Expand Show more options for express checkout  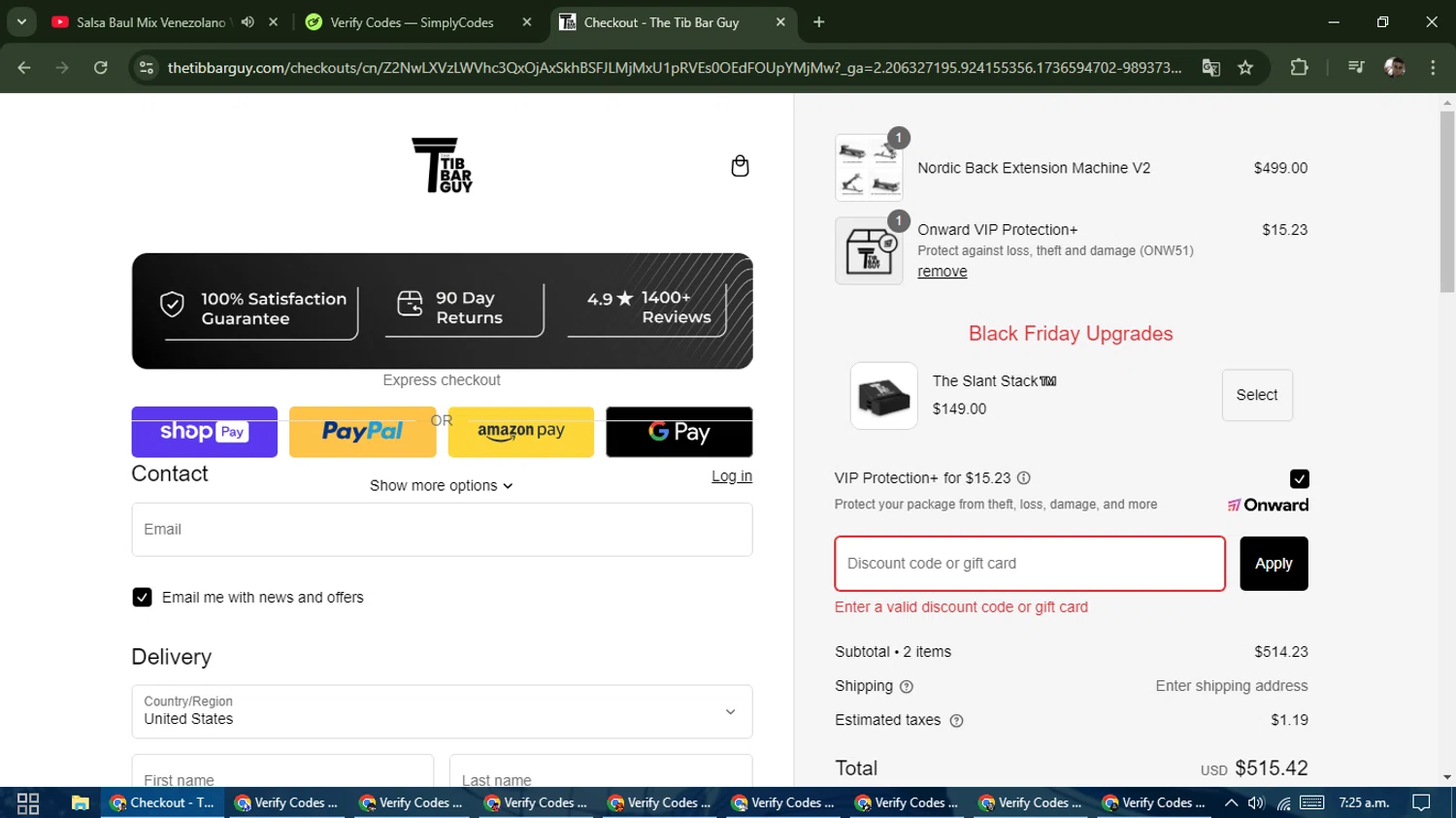coord(442,486)
